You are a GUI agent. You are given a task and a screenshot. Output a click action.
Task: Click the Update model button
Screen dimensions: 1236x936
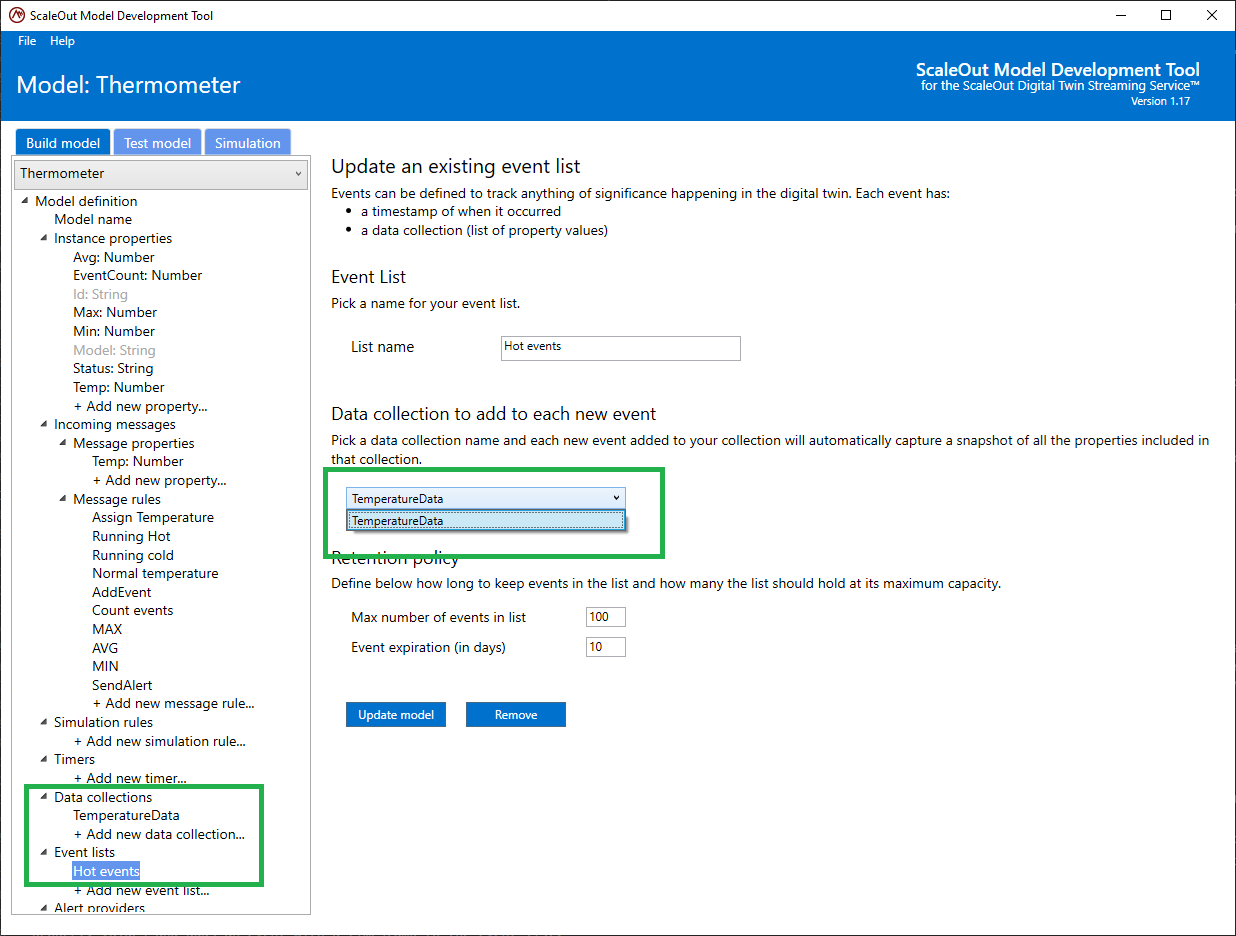(x=396, y=715)
